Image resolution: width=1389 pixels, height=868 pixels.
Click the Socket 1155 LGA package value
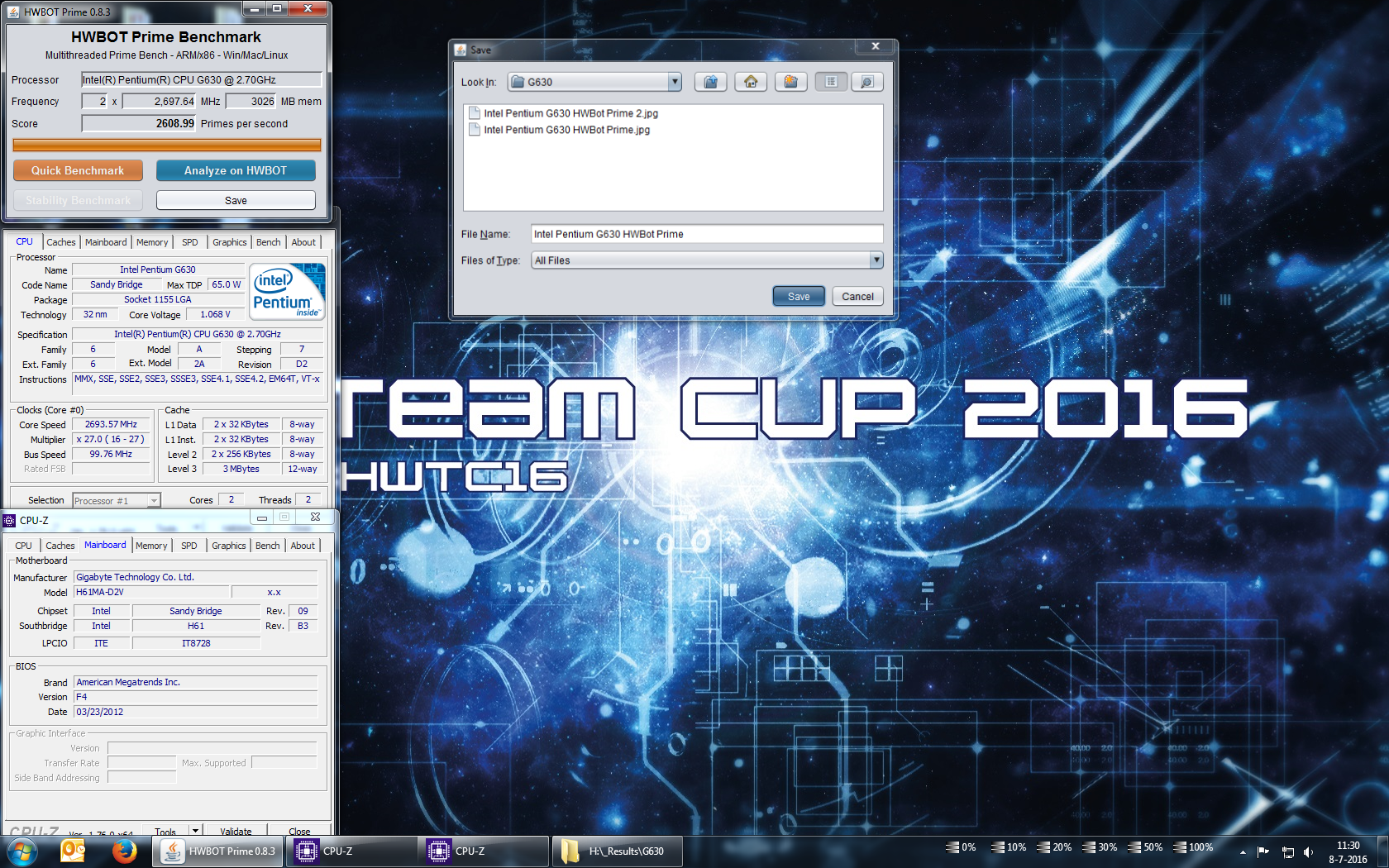[158, 299]
